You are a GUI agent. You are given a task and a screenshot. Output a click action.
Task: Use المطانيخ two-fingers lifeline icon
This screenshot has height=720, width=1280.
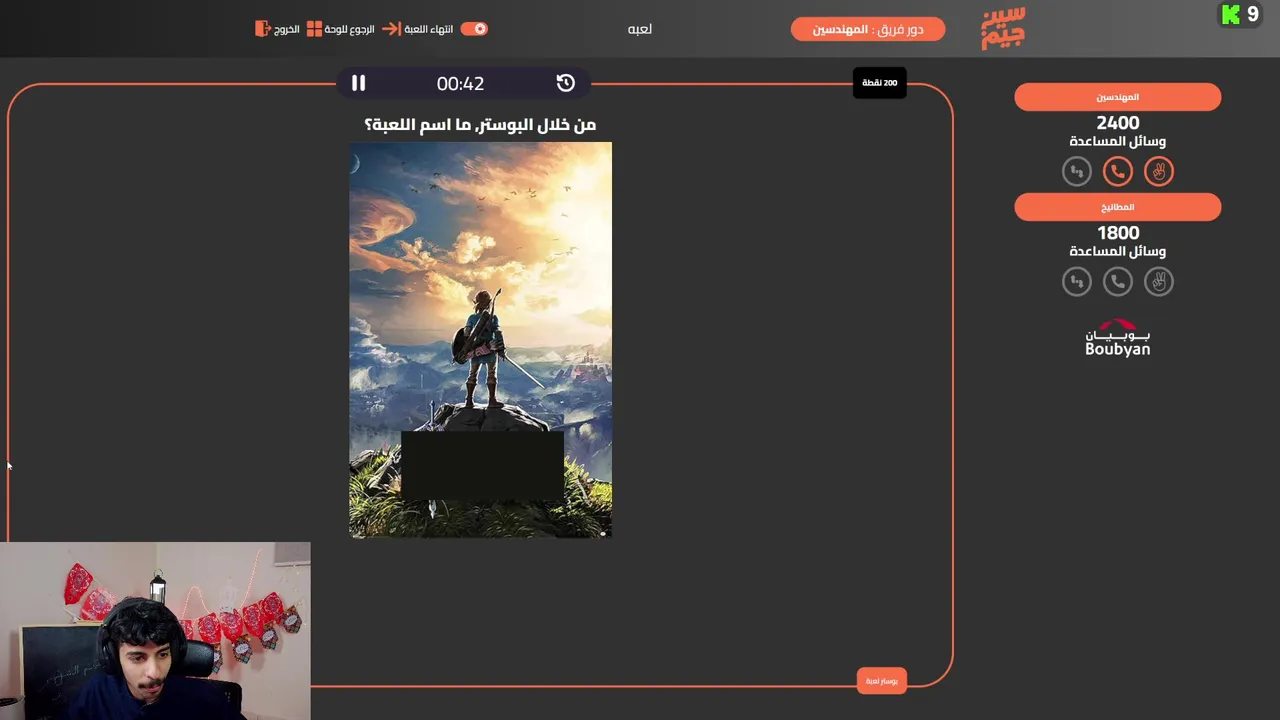pyautogui.click(x=1159, y=281)
